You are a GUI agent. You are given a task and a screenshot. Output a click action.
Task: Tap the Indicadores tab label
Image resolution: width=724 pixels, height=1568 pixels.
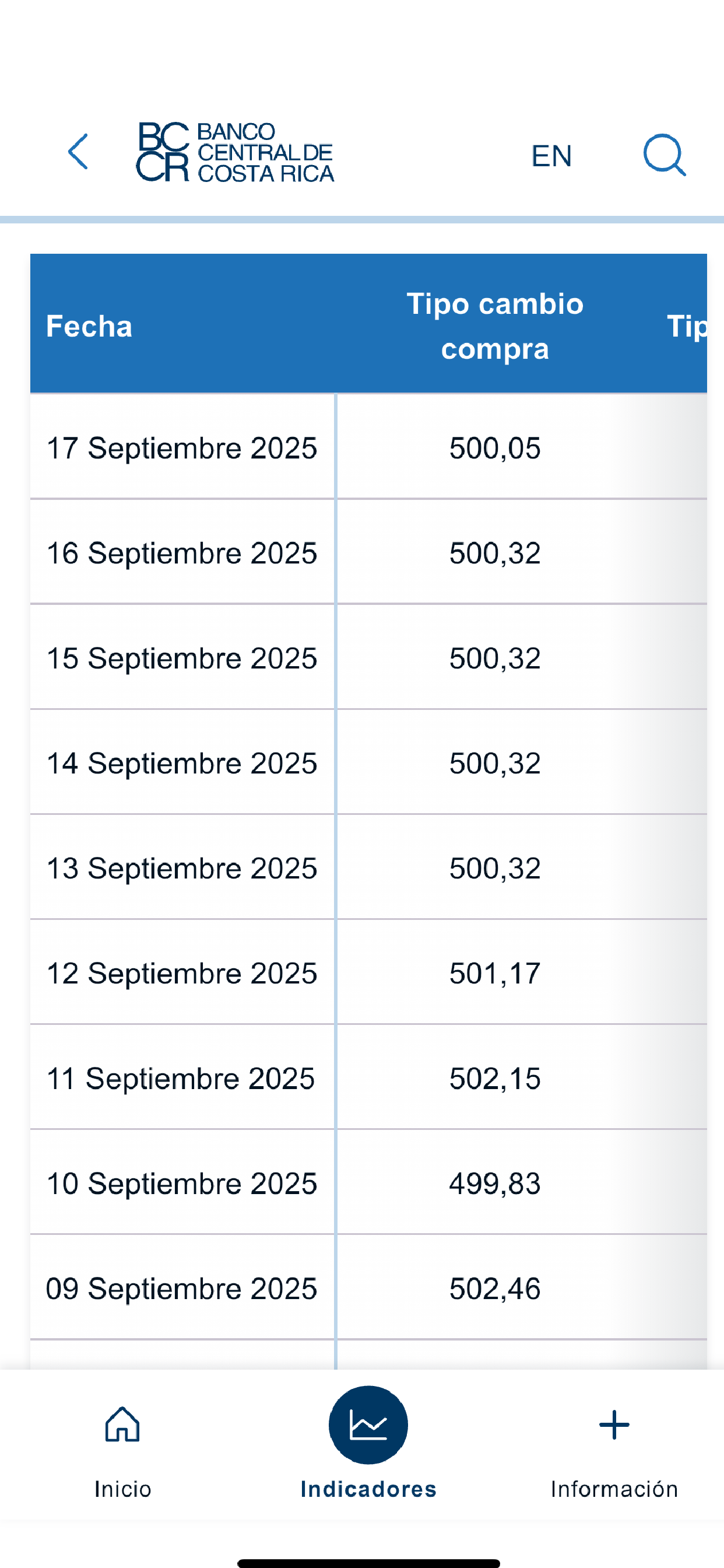click(368, 1489)
